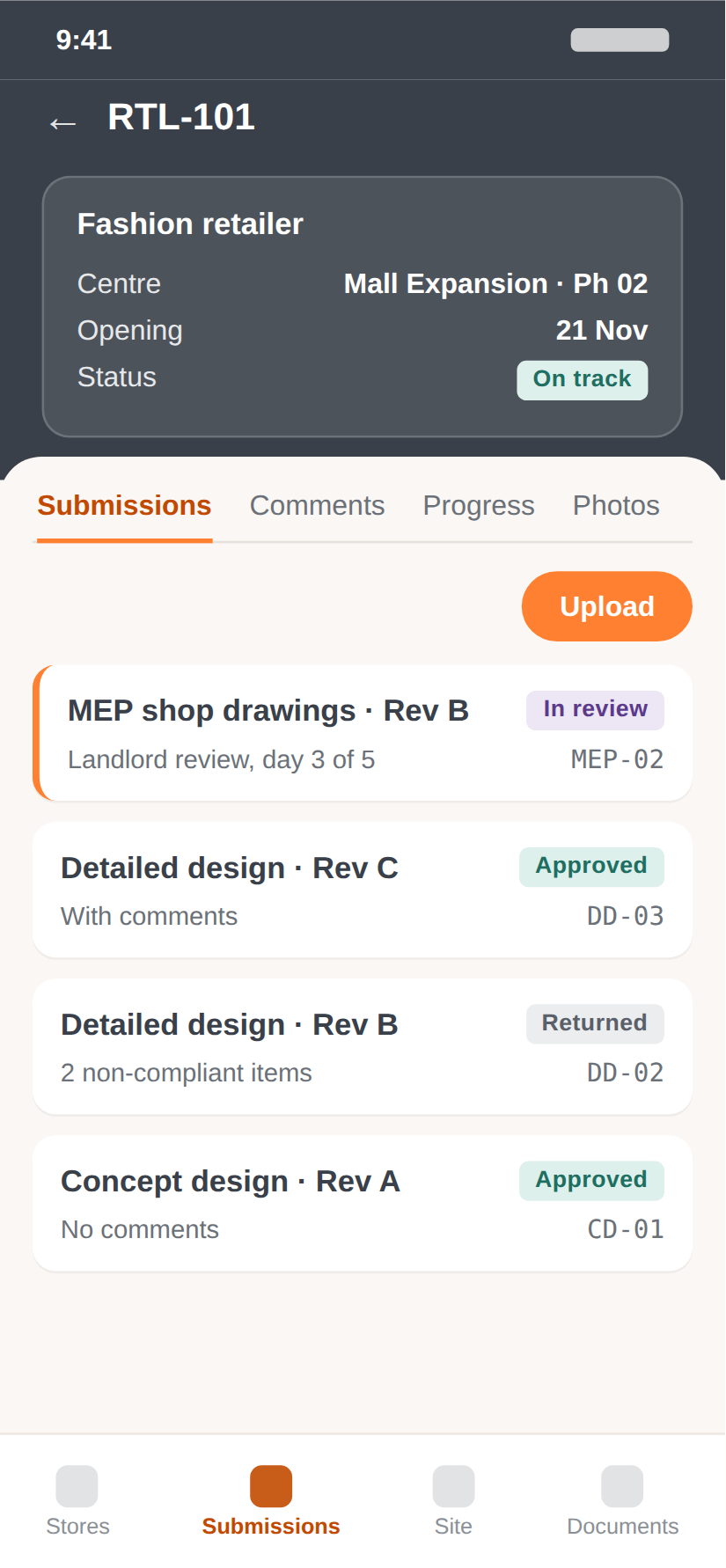Tap the status bar battery indicator
This screenshot has height=1568, width=726.
(x=620, y=40)
